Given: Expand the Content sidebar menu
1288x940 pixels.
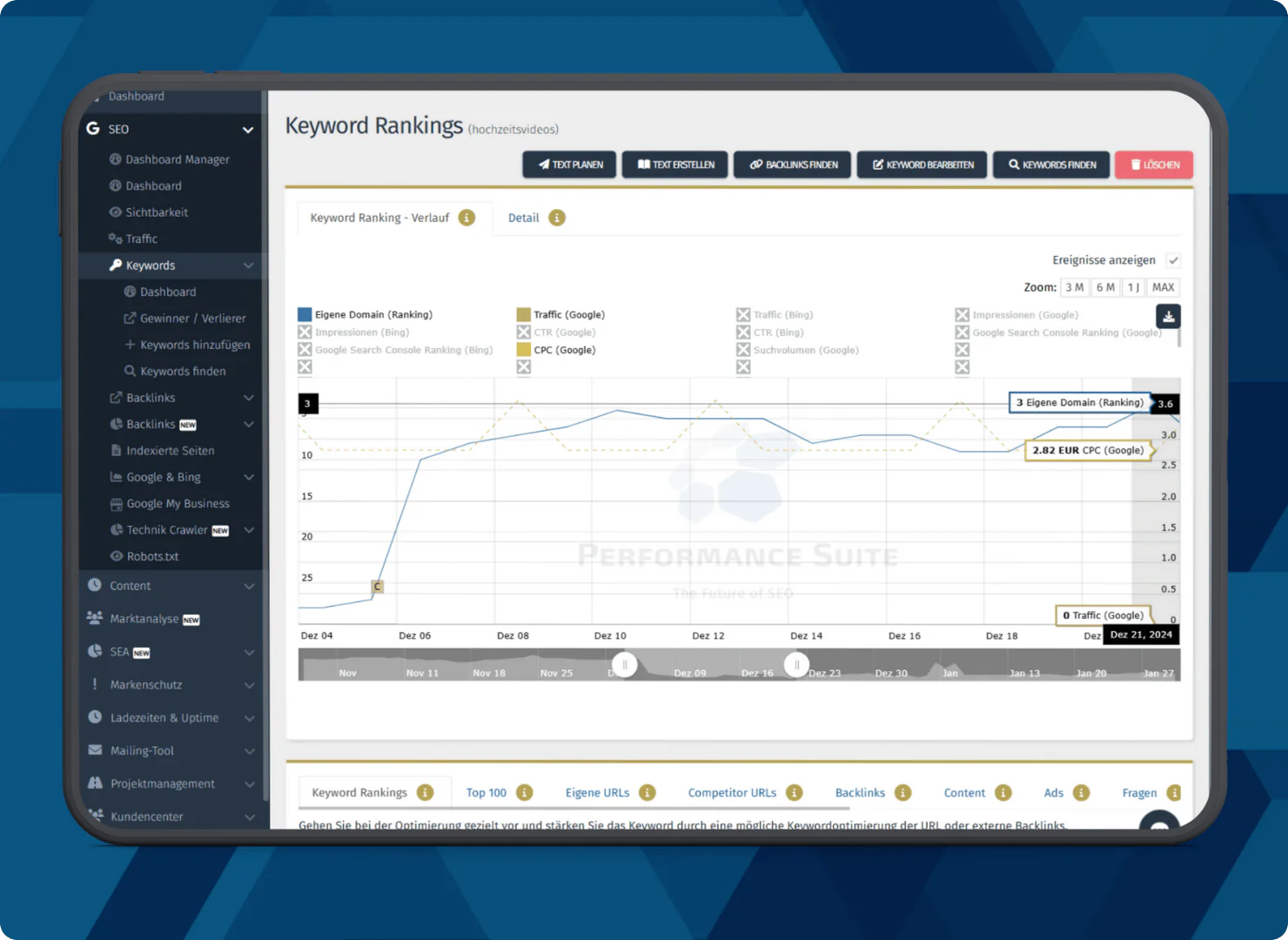Looking at the screenshot, I should point(249,587).
